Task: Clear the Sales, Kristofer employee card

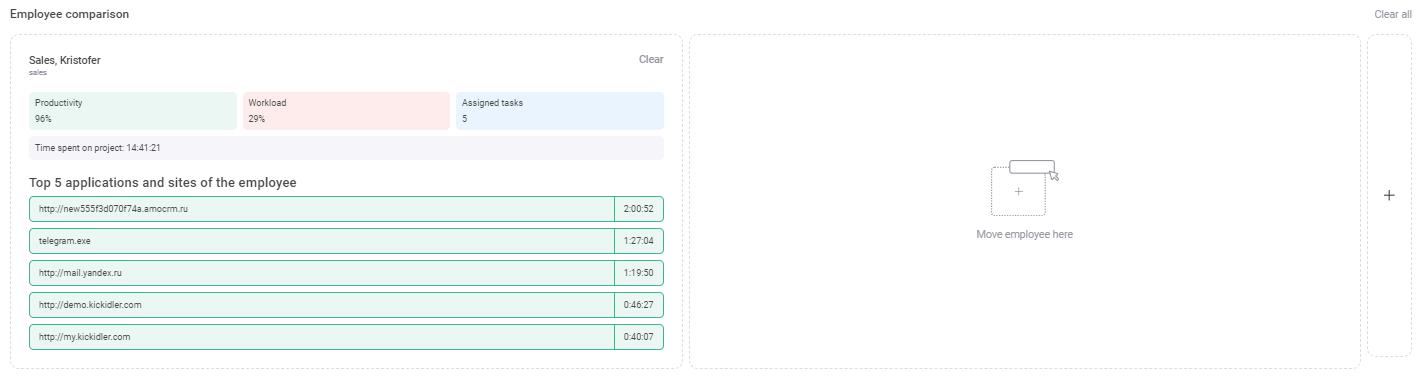Action: click(651, 59)
